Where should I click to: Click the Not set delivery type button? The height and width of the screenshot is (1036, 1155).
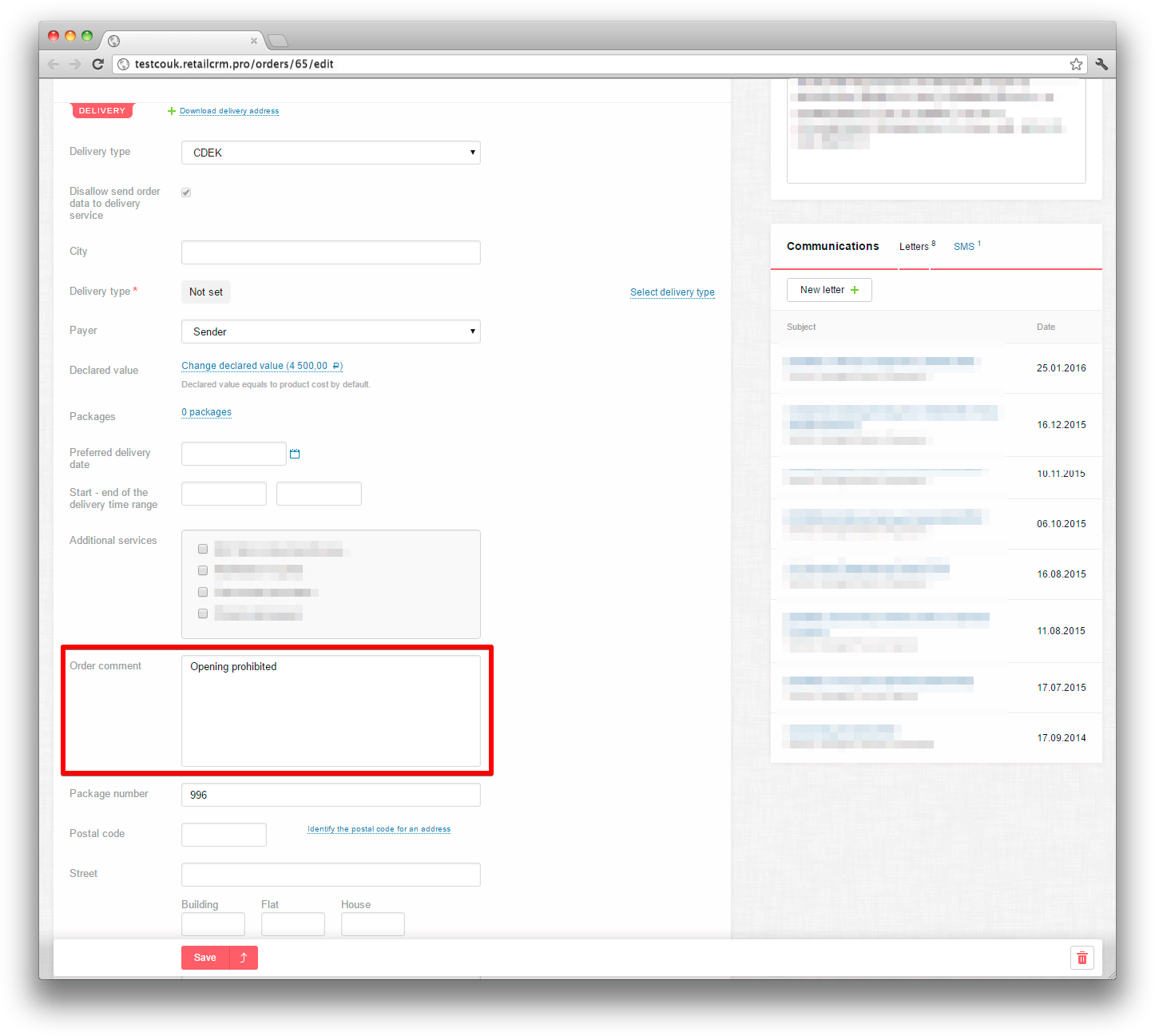[206, 292]
